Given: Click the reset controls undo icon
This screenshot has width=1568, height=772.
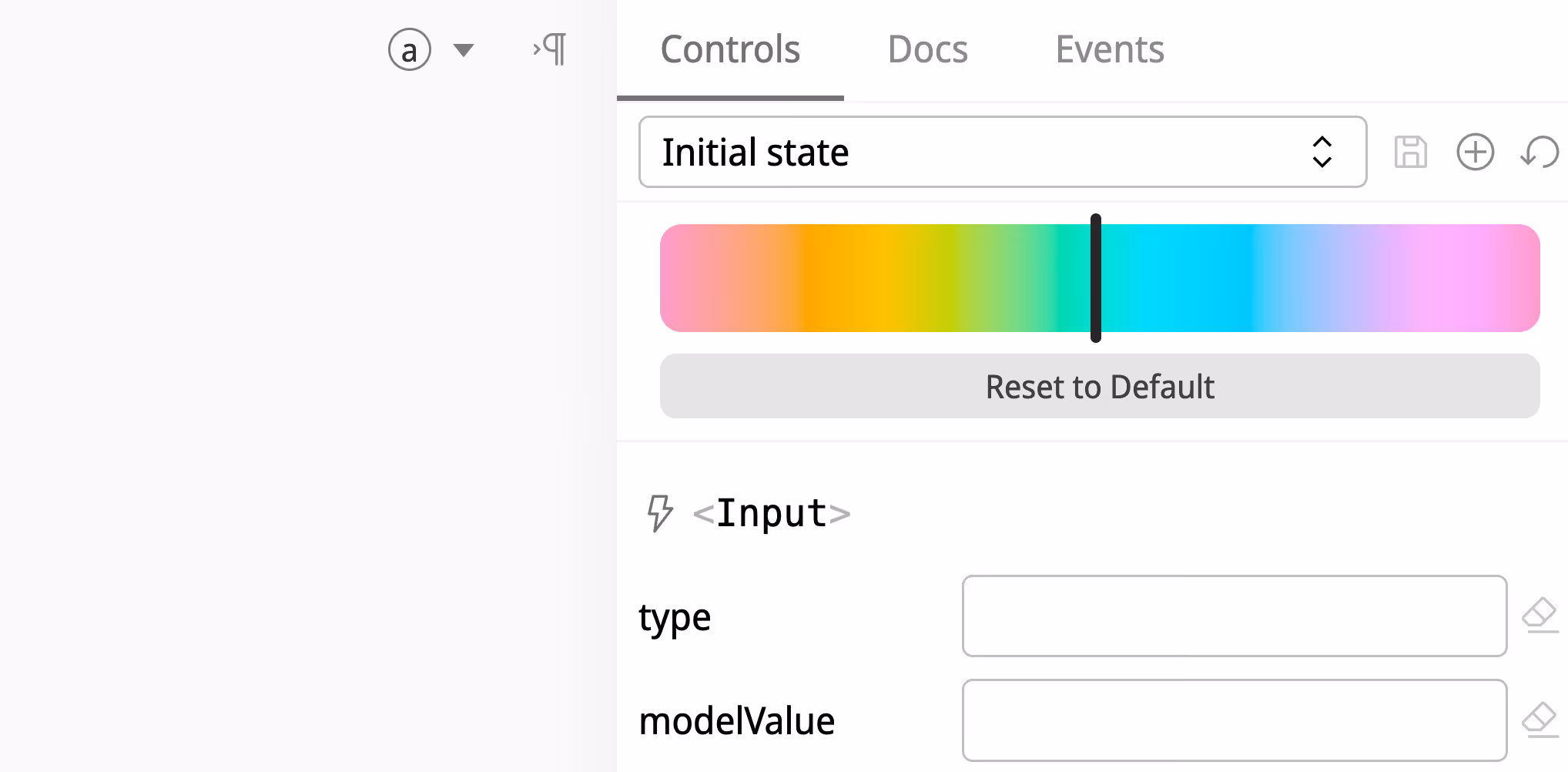Looking at the screenshot, I should 1540,152.
